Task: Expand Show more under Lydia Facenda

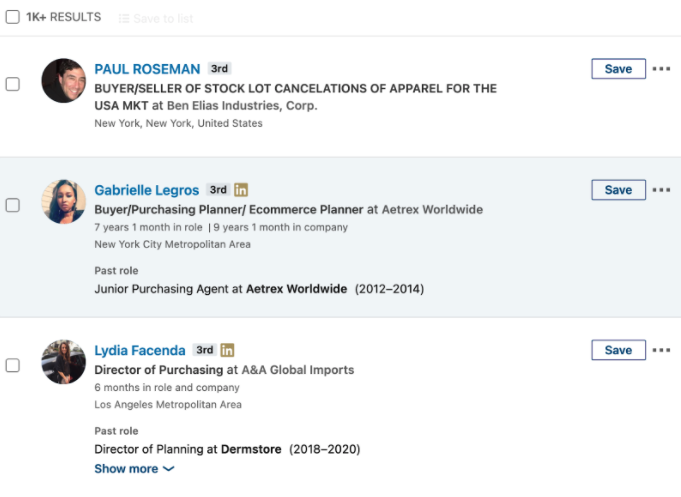Action: (134, 469)
